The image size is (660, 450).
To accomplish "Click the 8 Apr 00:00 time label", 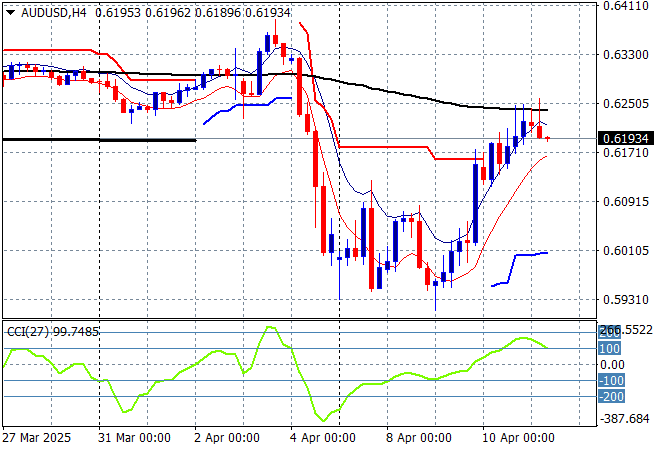I will coord(419,438).
